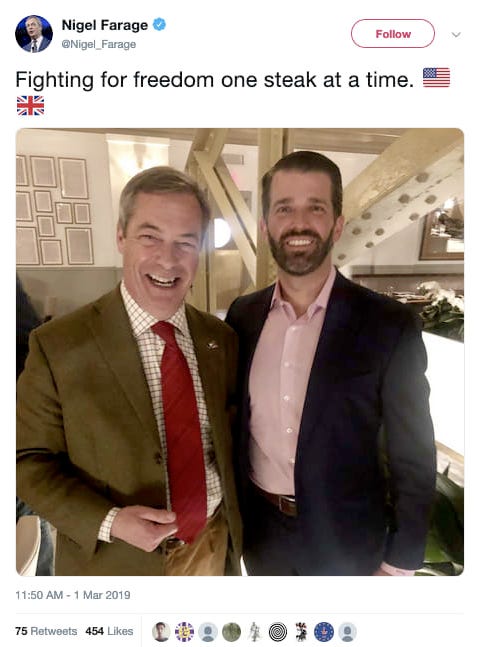Open the black-and-white spiral liker avatar
480x647 pixels.
tap(277, 631)
